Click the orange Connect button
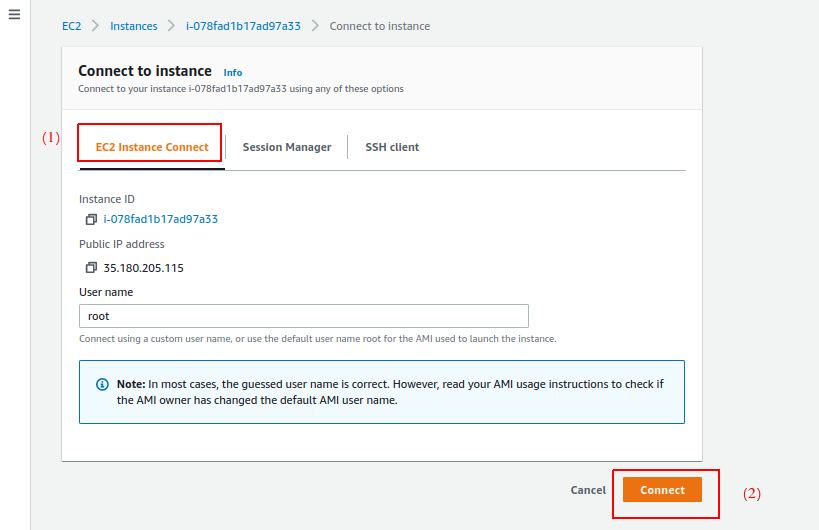 point(662,490)
